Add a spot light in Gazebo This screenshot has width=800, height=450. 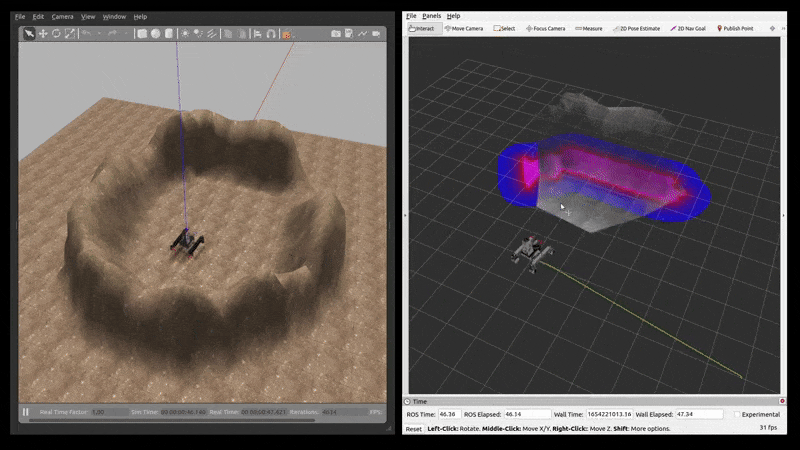click(198, 34)
